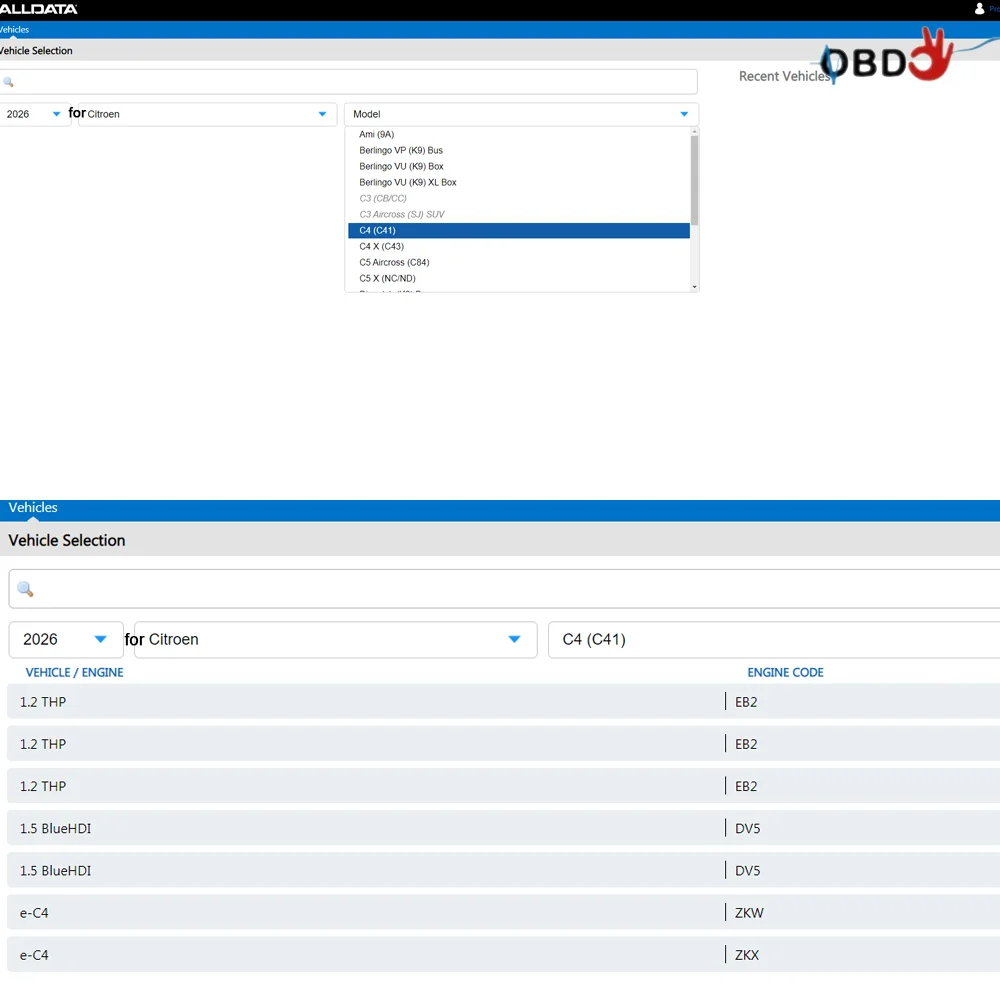1000x1000 pixels.
Task: Pick C5 Aircross (C84) from the list
Action: [394, 263]
